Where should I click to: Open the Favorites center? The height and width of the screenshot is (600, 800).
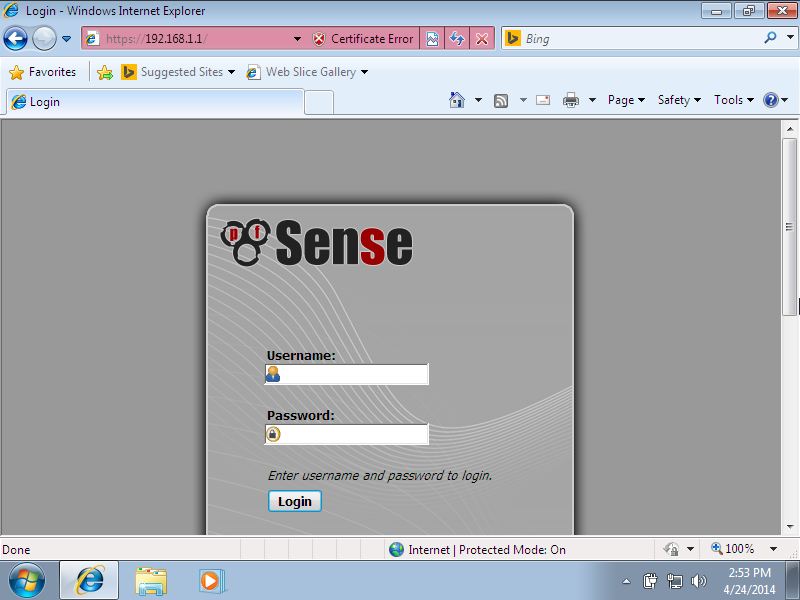(x=43, y=72)
